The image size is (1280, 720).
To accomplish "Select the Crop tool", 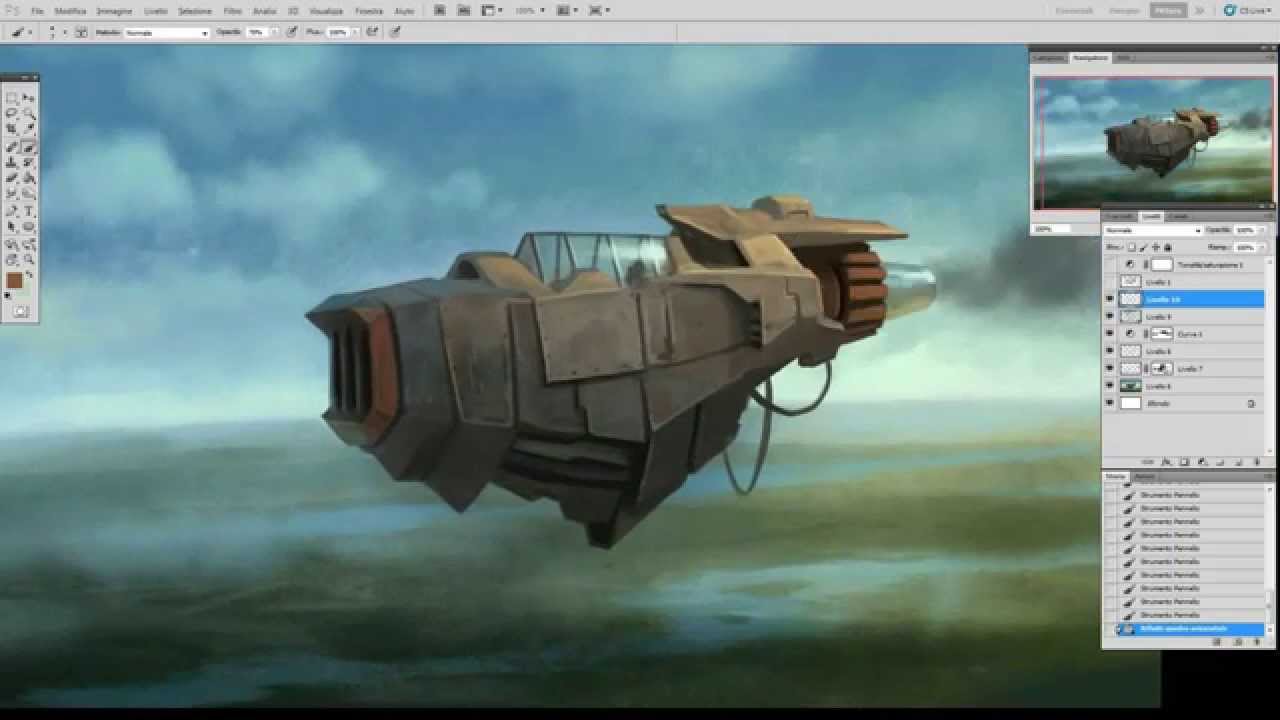I will pyautogui.click(x=12, y=127).
